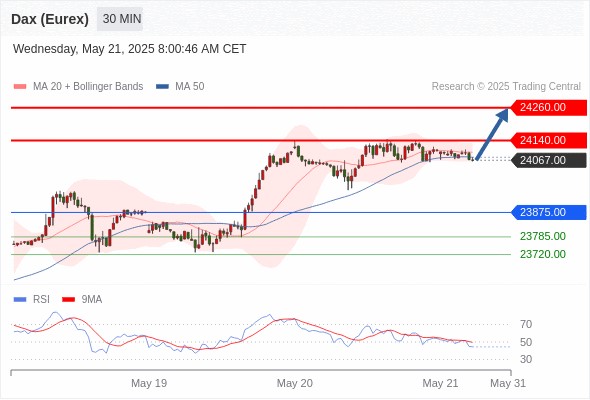The height and width of the screenshot is (400, 590).
Task: Select the 24260.00 resistance price label
Action: (549, 108)
